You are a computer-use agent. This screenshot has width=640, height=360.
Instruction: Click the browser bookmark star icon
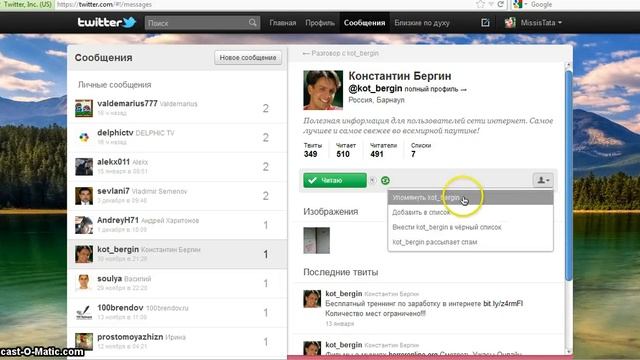481,4
